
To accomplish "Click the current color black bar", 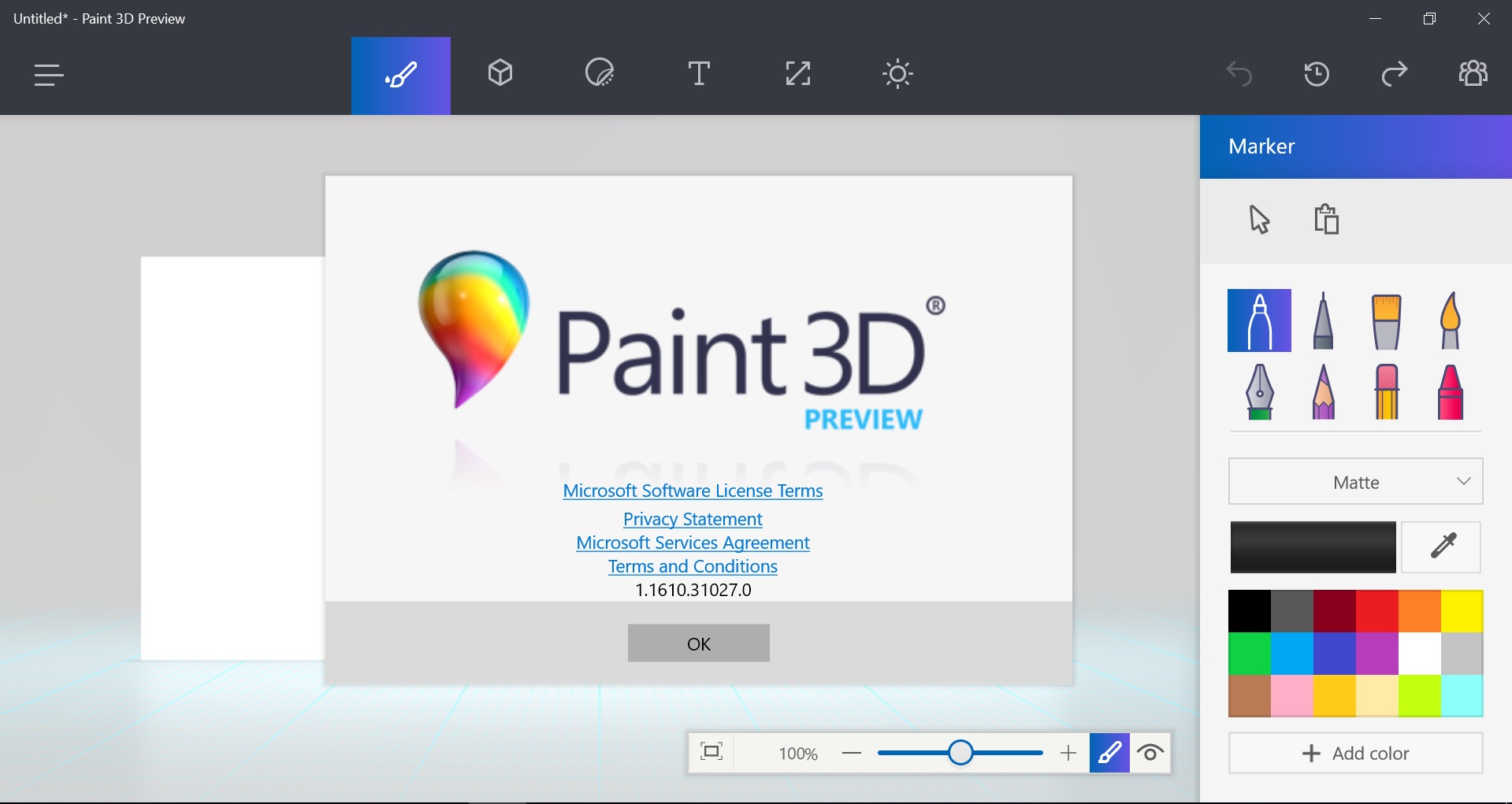I will [1313, 547].
